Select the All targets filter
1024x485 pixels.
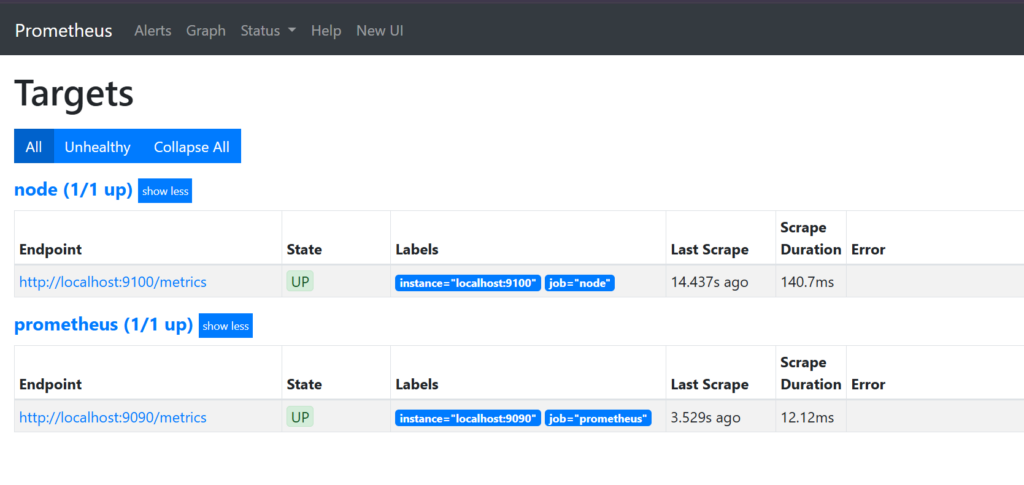click(x=34, y=146)
